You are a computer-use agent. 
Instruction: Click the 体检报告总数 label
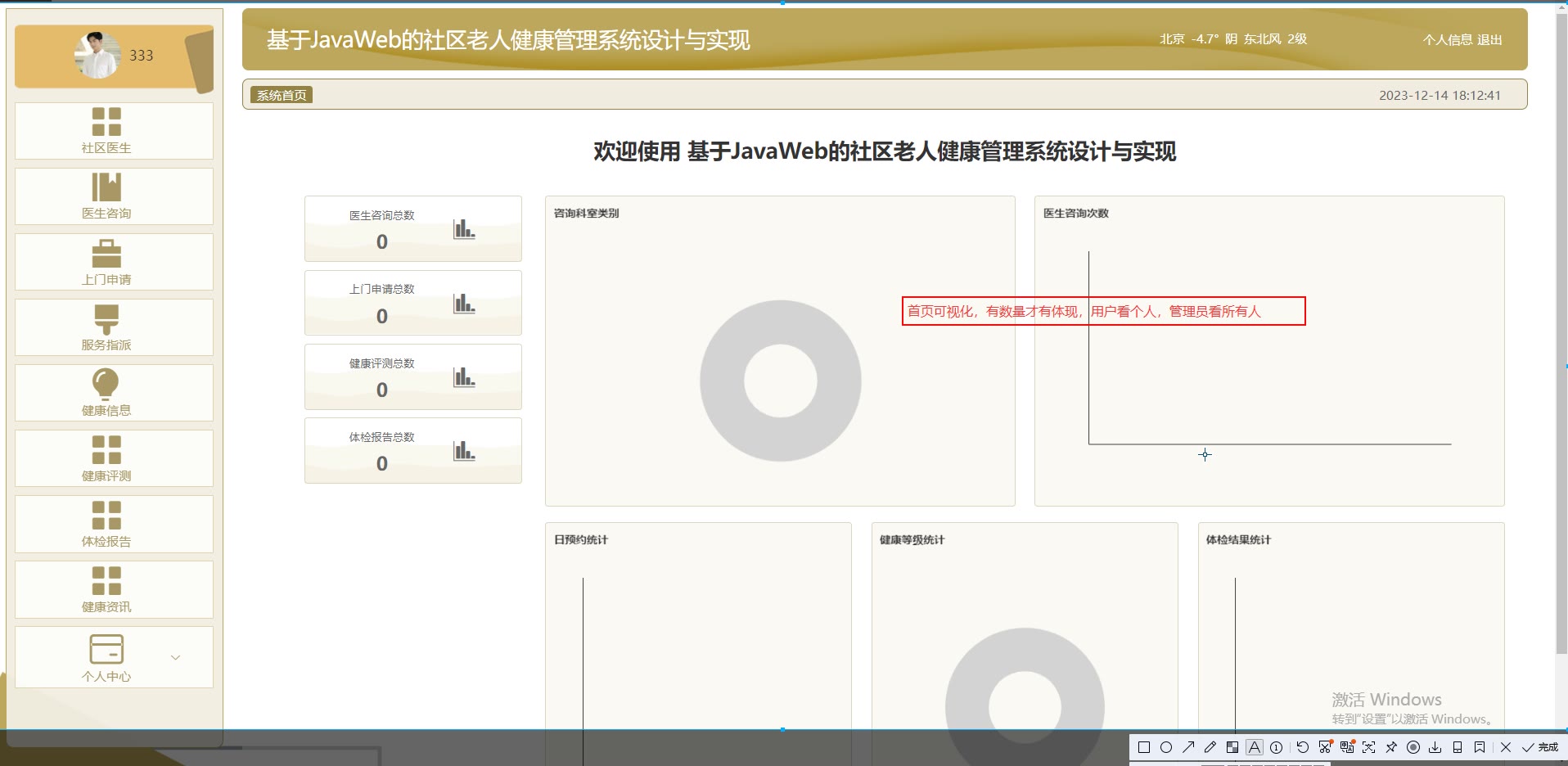382,437
